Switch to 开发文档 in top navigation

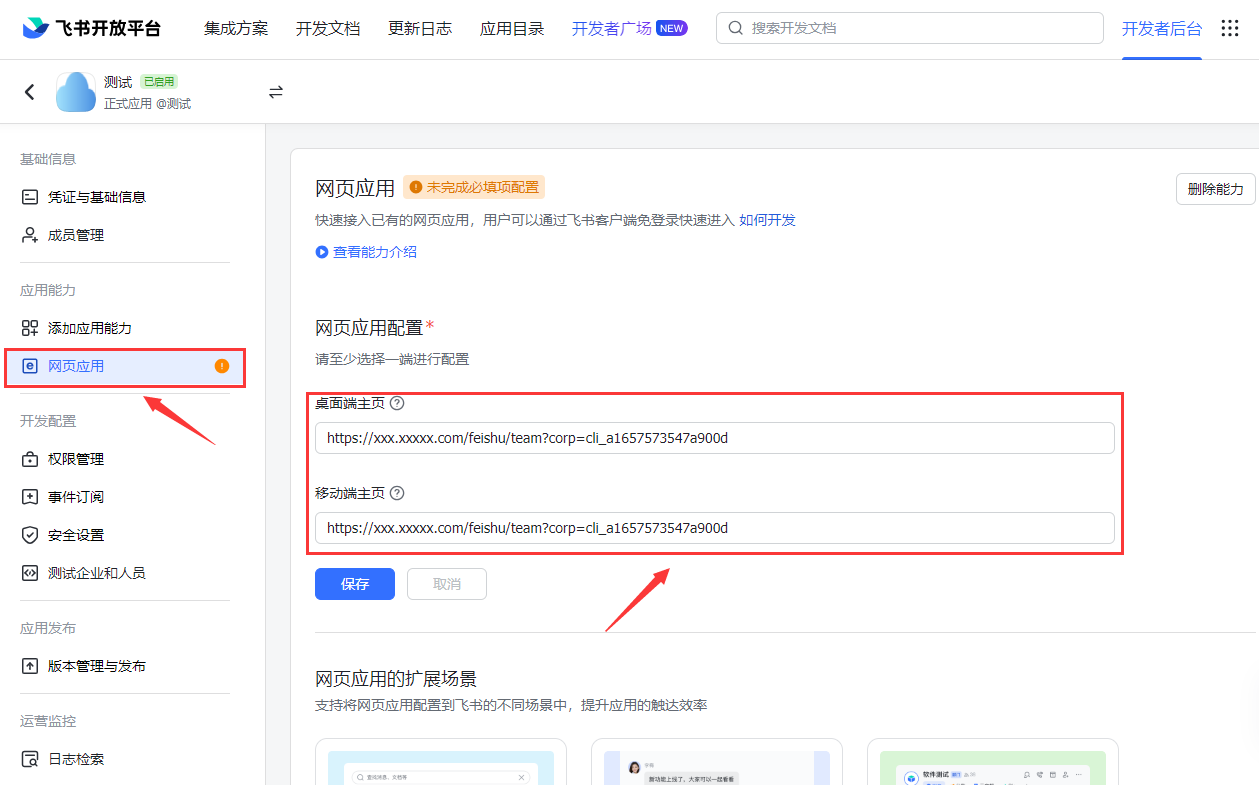[328, 28]
